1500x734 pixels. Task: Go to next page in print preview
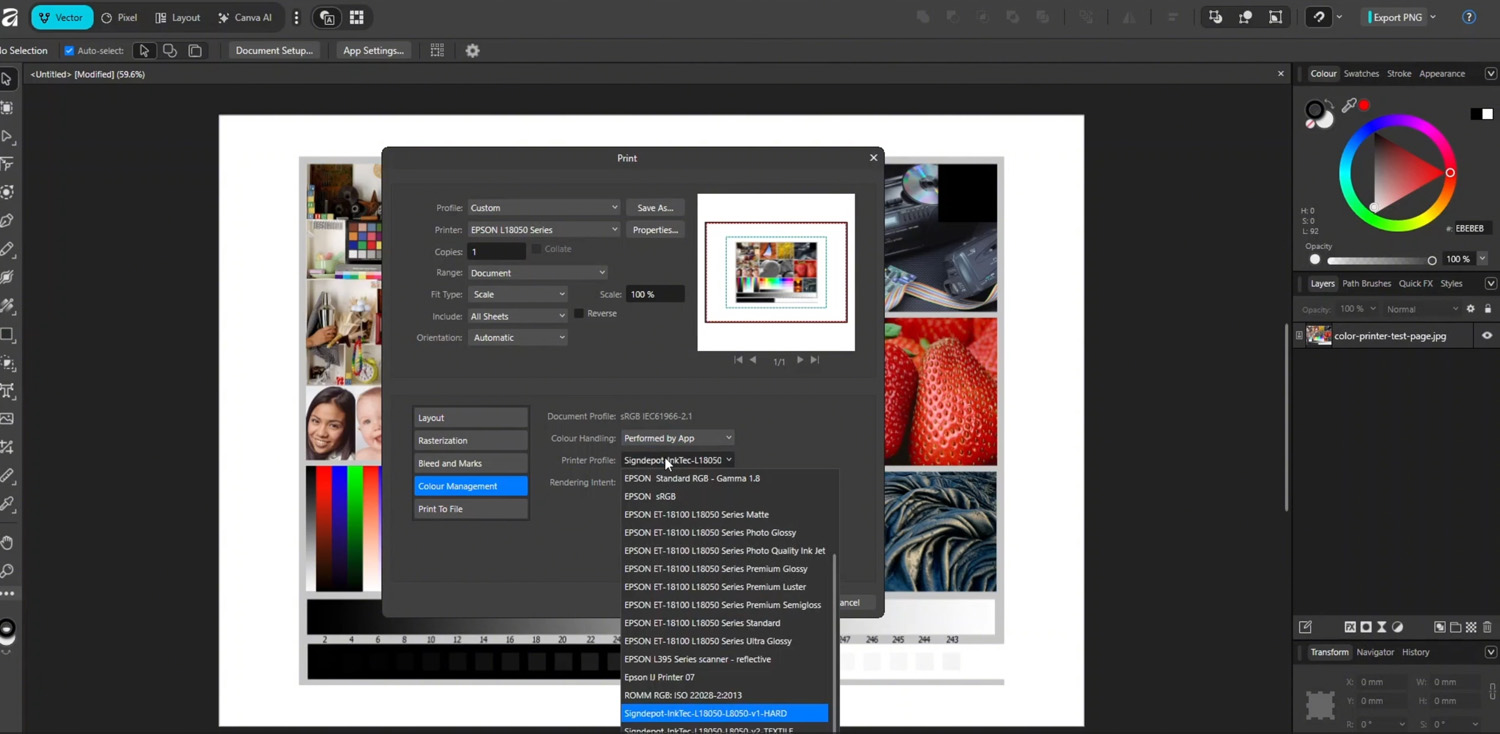coord(799,360)
